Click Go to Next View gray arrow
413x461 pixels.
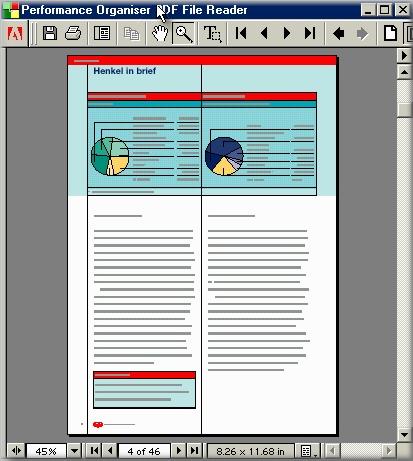tap(362, 34)
